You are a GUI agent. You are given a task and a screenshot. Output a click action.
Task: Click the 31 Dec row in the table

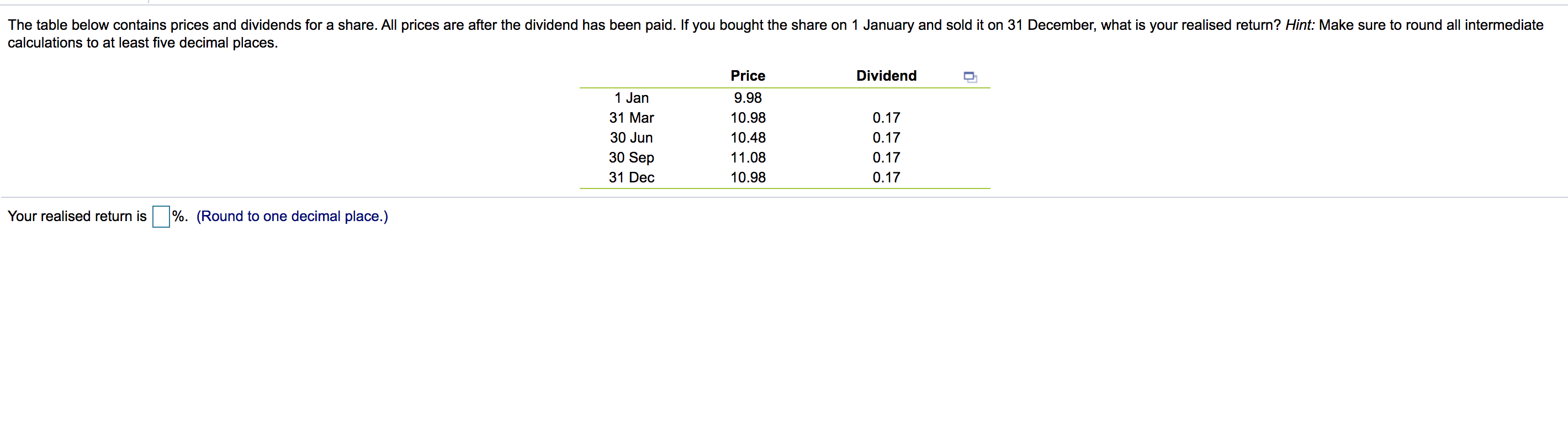pos(632,177)
